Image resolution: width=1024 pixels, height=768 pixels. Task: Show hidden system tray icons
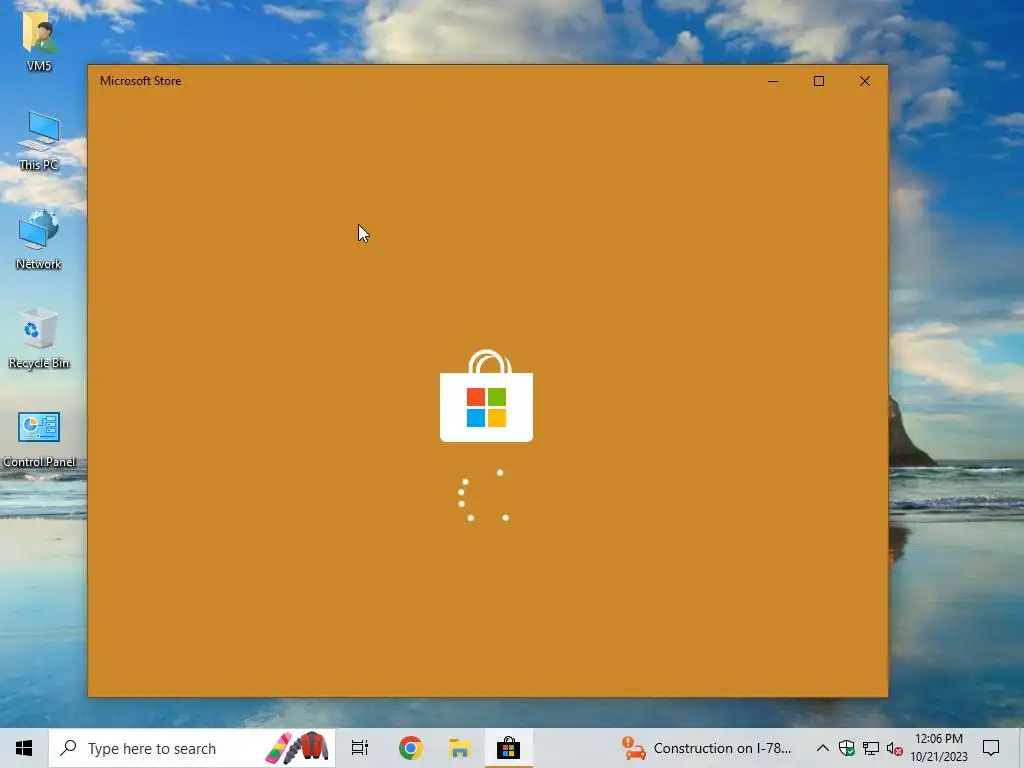[x=822, y=748]
